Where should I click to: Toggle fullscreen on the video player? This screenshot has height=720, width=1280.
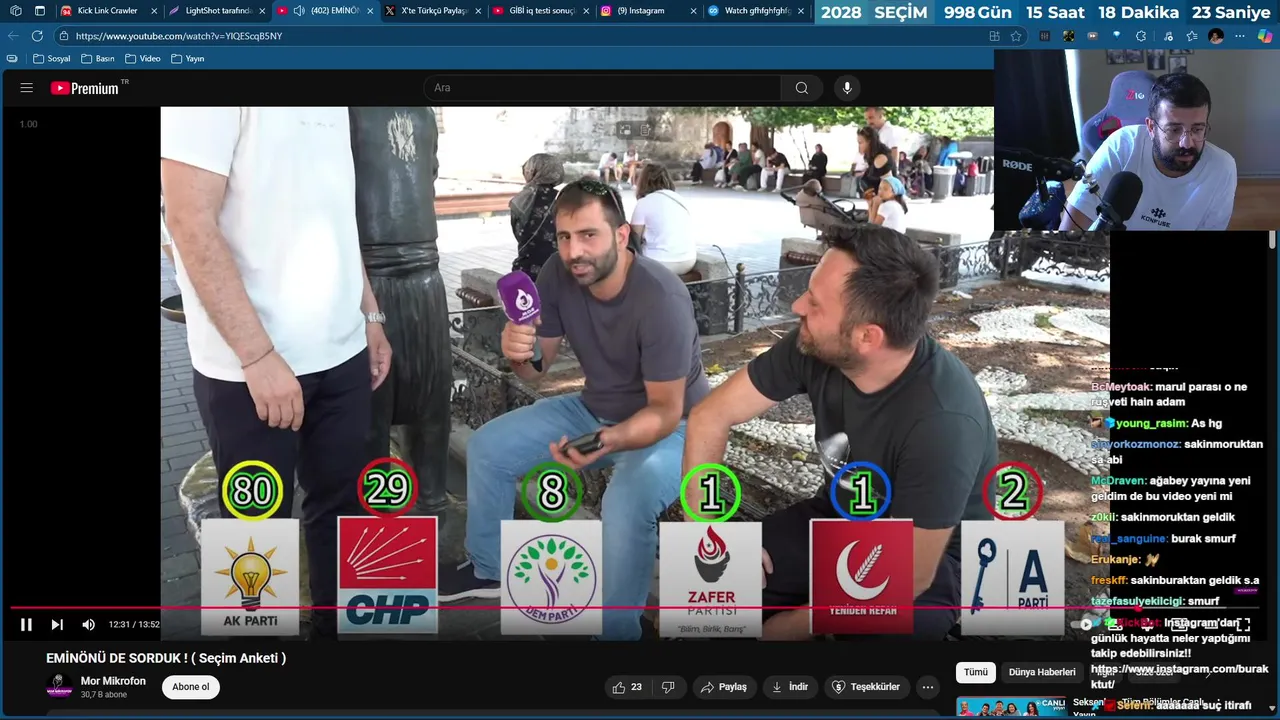(x=1244, y=624)
